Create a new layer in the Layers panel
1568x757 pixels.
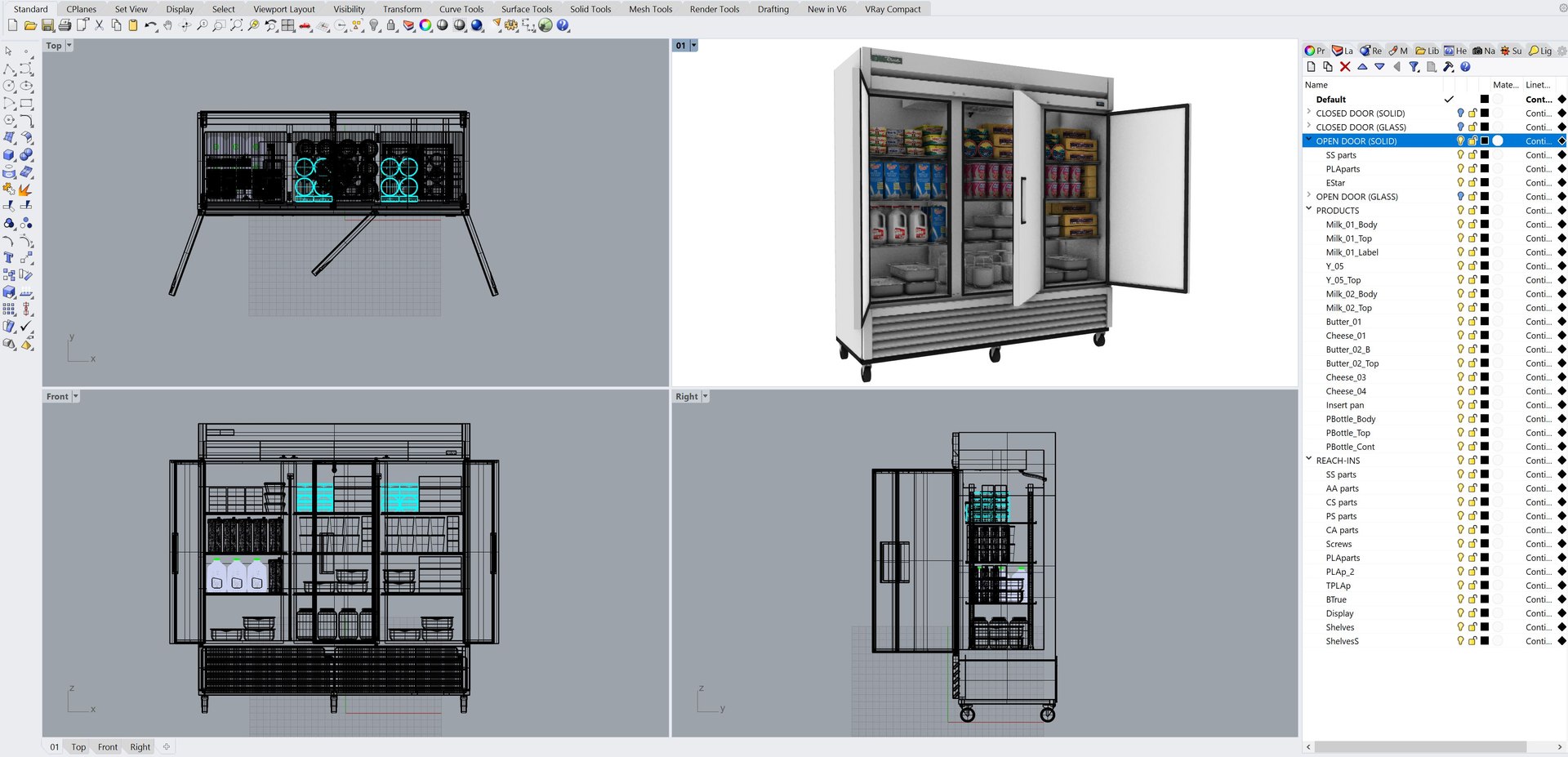click(x=1312, y=67)
